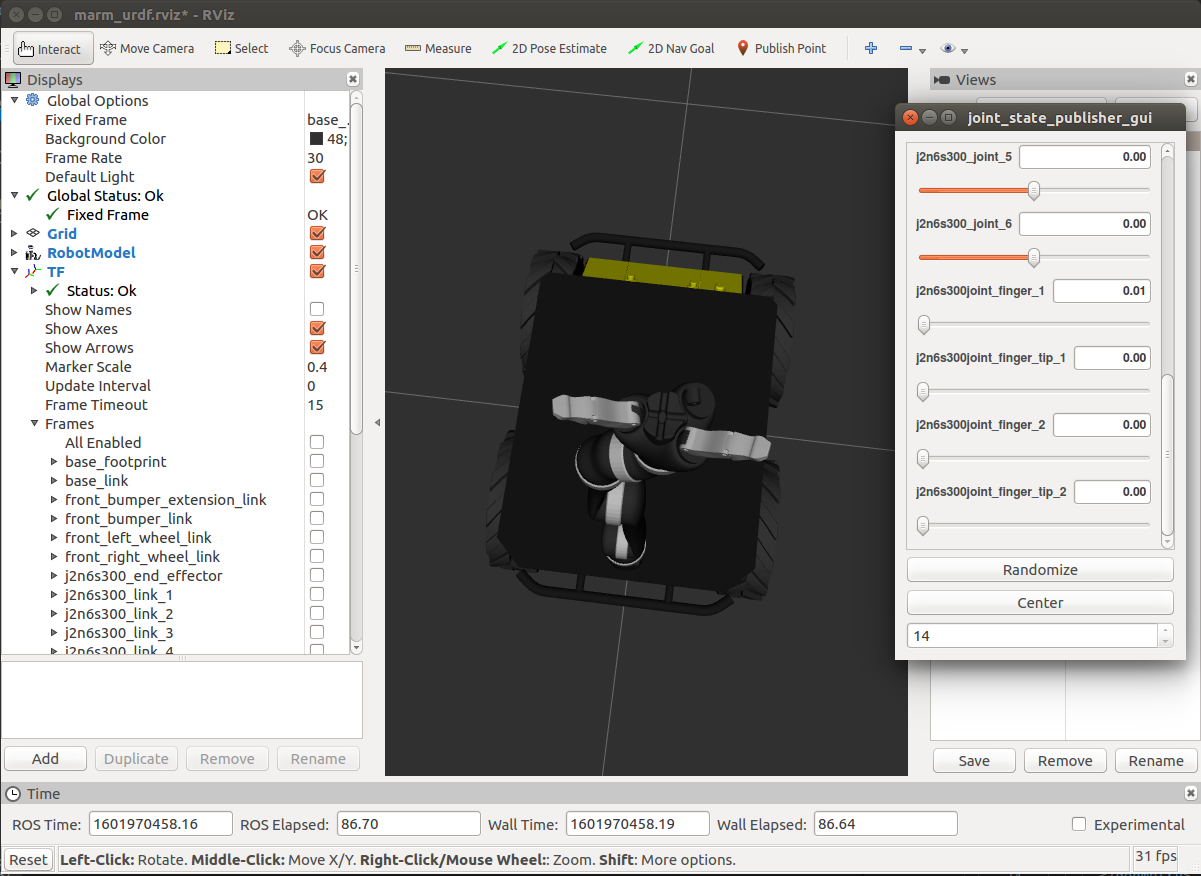1201x876 pixels.
Task: Click the joint count spinbox showing 14
Action: [x=1040, y=636]
